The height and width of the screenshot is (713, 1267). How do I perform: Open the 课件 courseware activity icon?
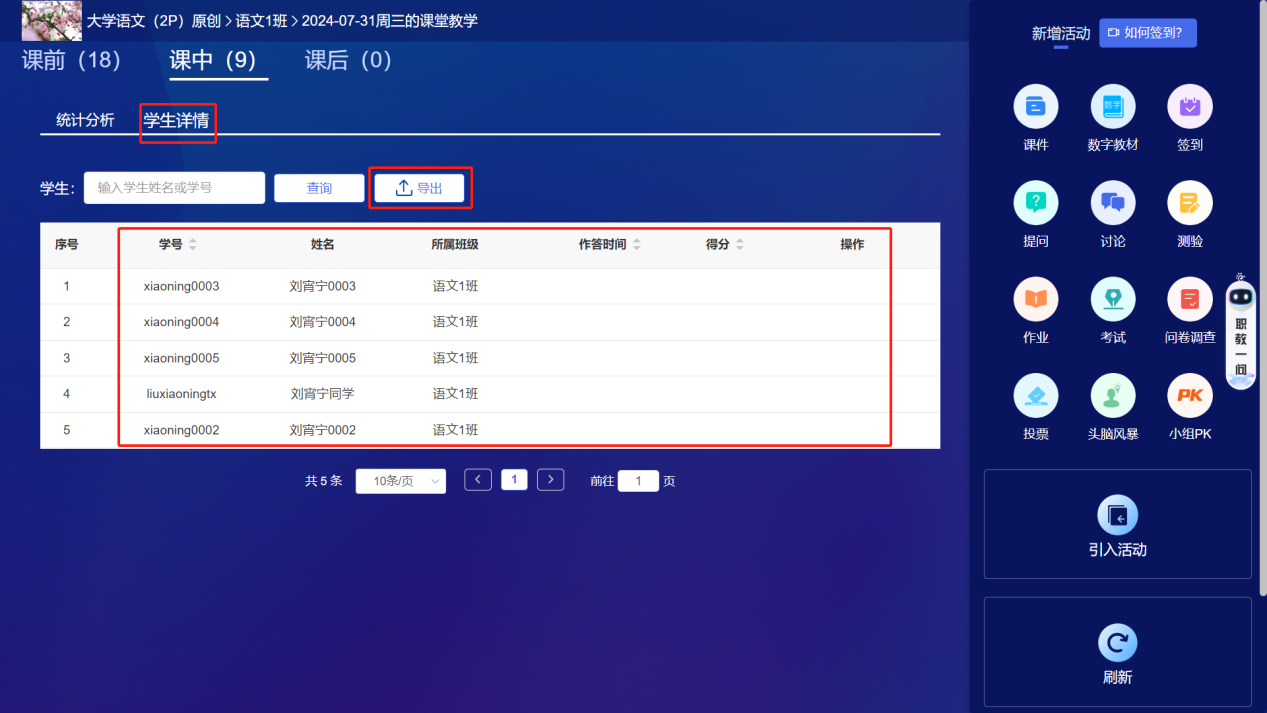coord(1036,107)
